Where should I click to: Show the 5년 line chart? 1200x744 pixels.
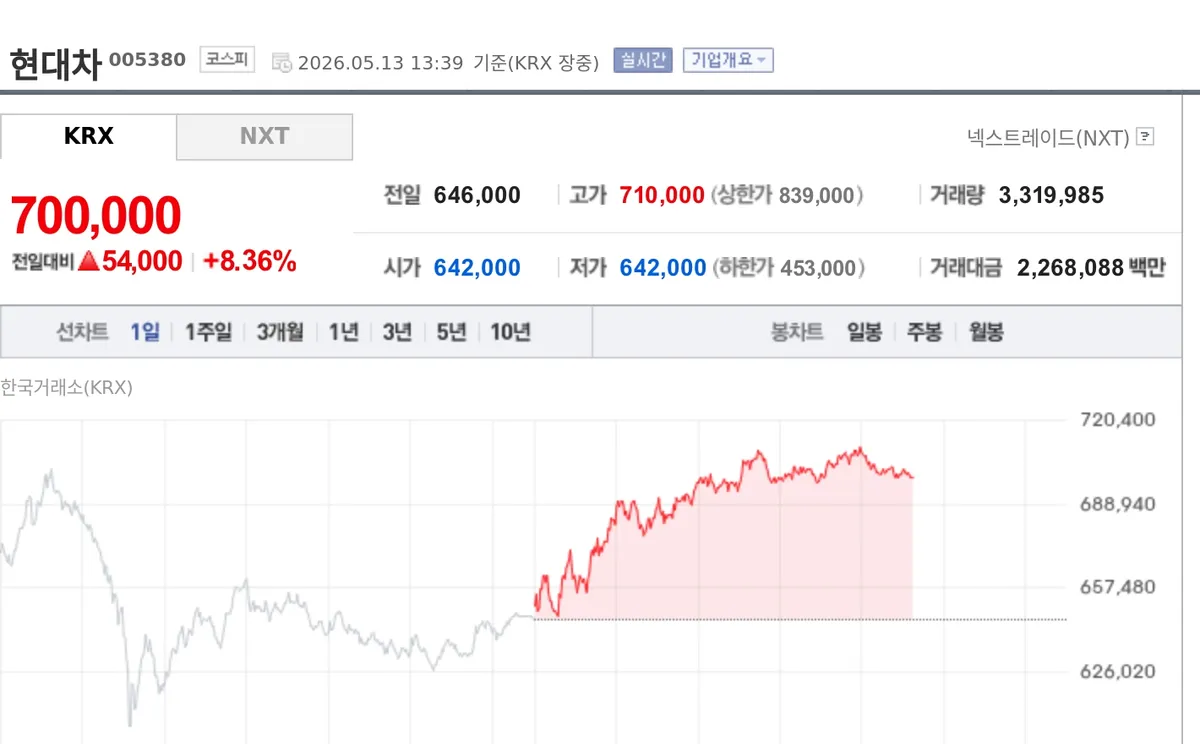coord(451,332)
